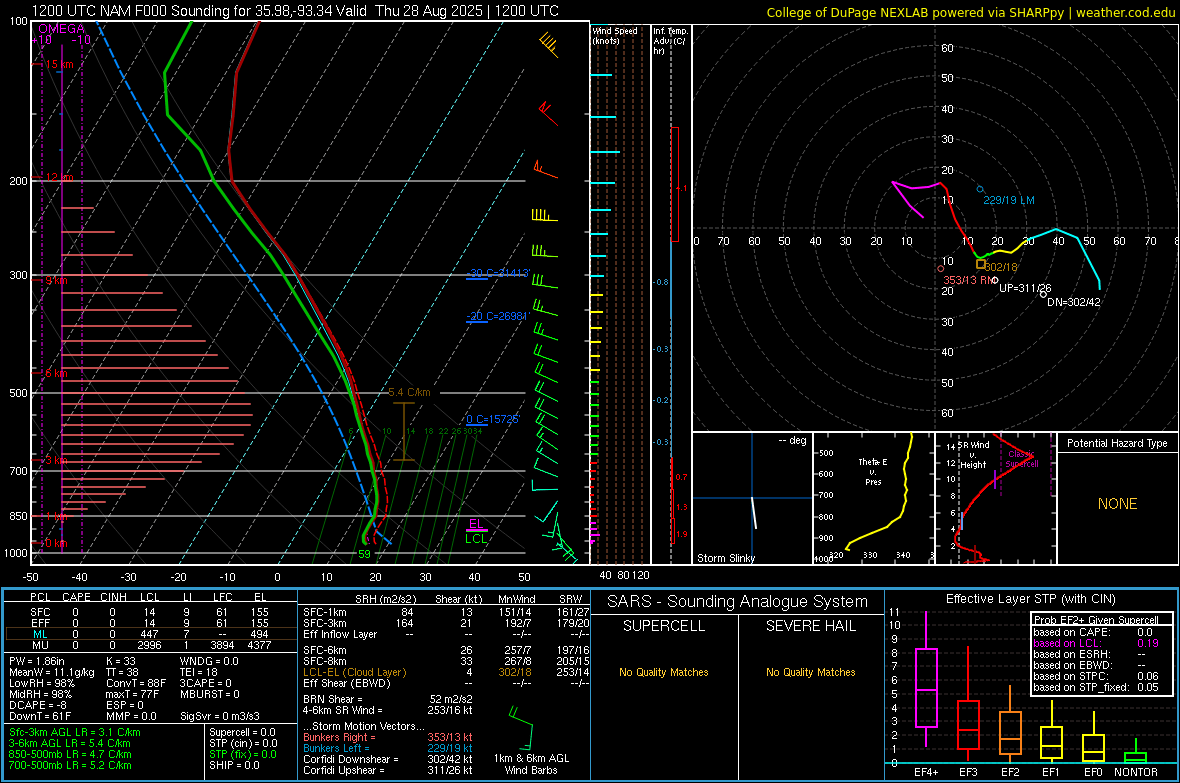This screenshot has height=783, width=1180.
Task: Click the magenta 'based on LCL:' legend entry
Action: coord(1067,643)
